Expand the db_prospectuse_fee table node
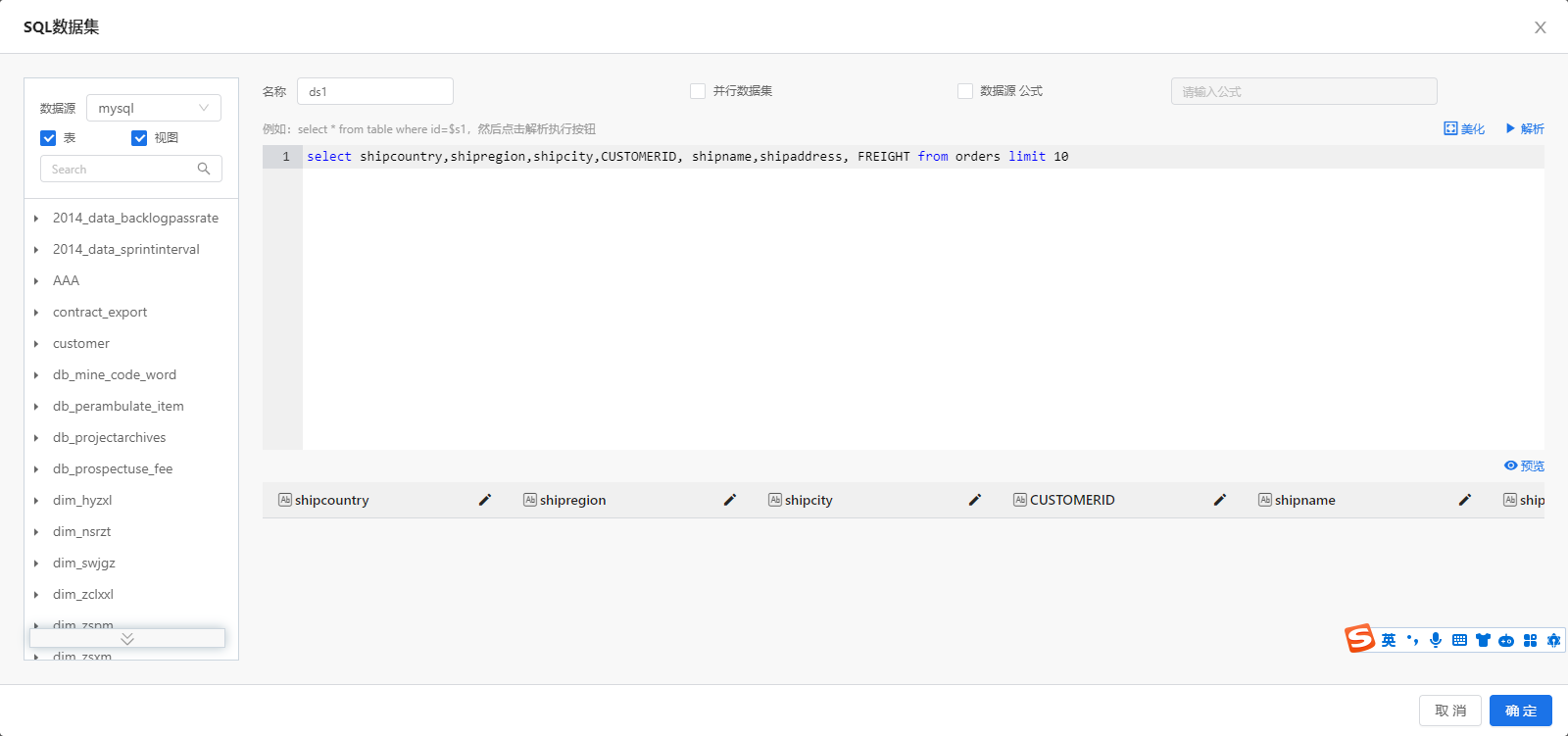 click(36, 469)
